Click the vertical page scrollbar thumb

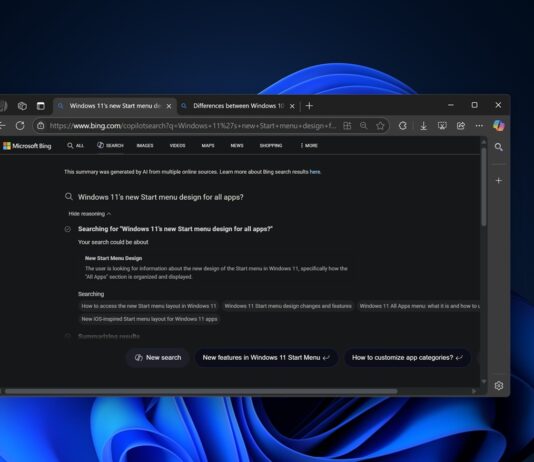pos(484,186)
